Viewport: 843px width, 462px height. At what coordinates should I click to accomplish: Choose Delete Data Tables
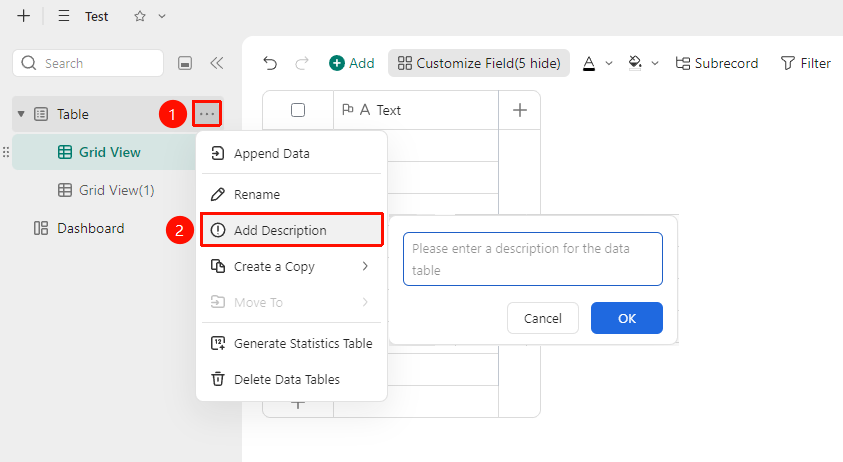click(x=291, y=379)
